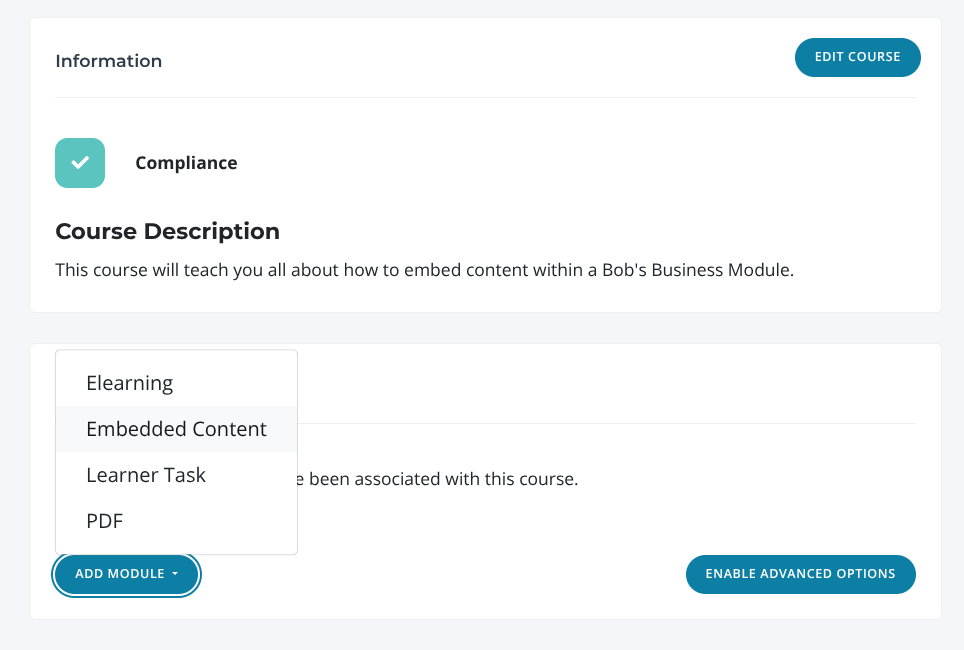Screen dimensions: 964x650
Task: Click the divider line below Information heading
Action: [x=486, y=97]
